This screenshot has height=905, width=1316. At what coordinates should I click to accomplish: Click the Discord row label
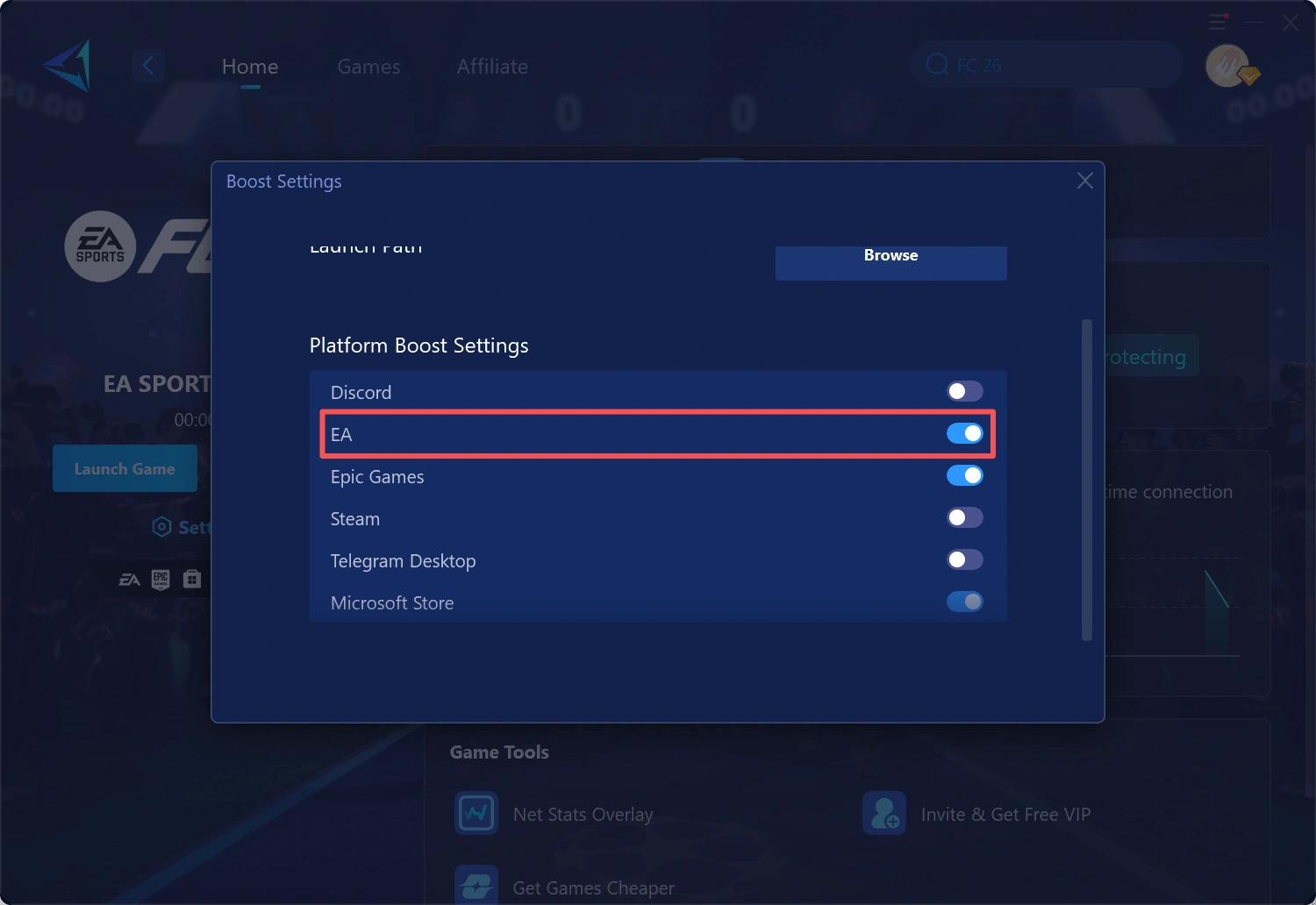point(361,393)
